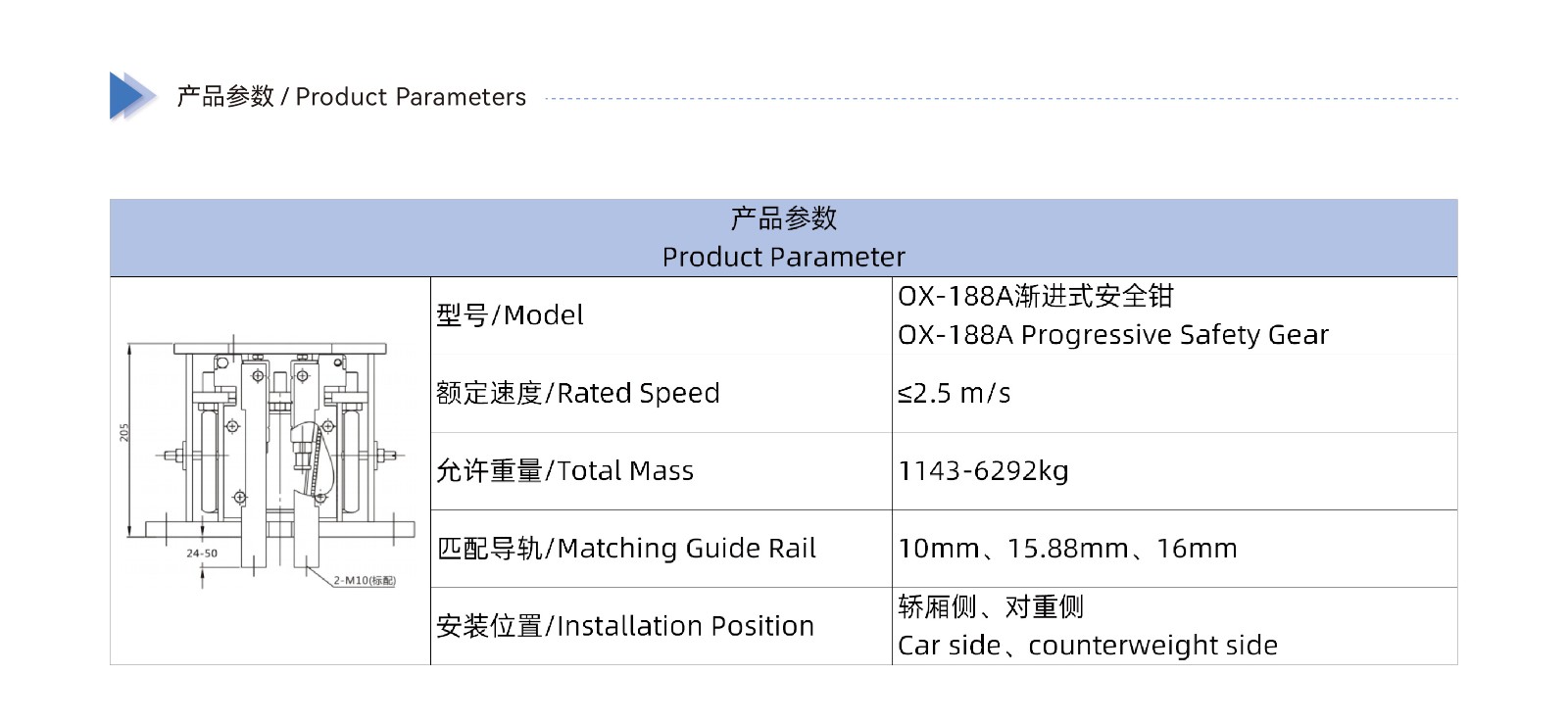Image resolution: width=1568 pixels, height=723 pixels.
Task: Open the safety gear technical drawing
Action: coord(265,462)
